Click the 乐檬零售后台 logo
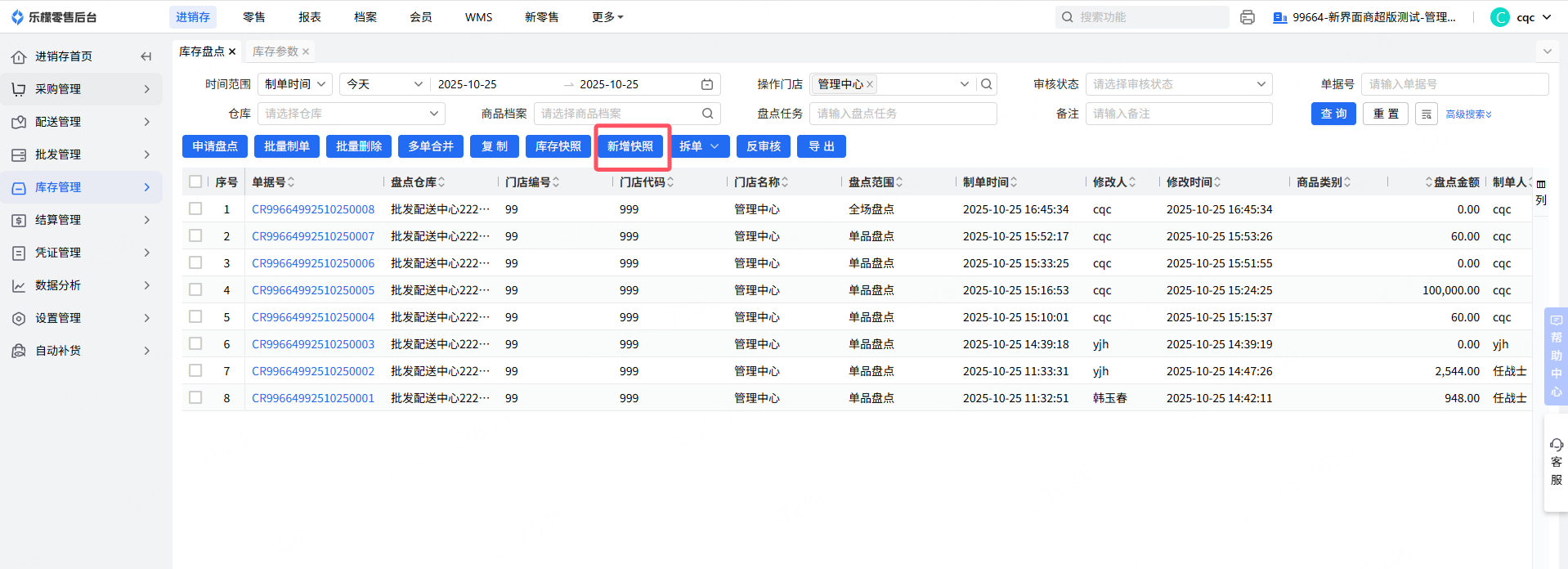The height and width of the screenshot is (569, 1568). [54, 17]
